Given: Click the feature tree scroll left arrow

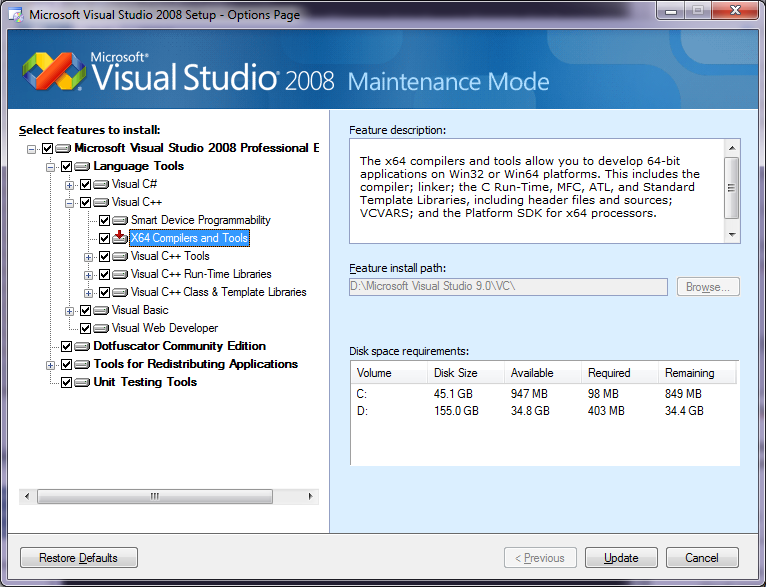Looking at the screenshot, I should pos(27,497).
